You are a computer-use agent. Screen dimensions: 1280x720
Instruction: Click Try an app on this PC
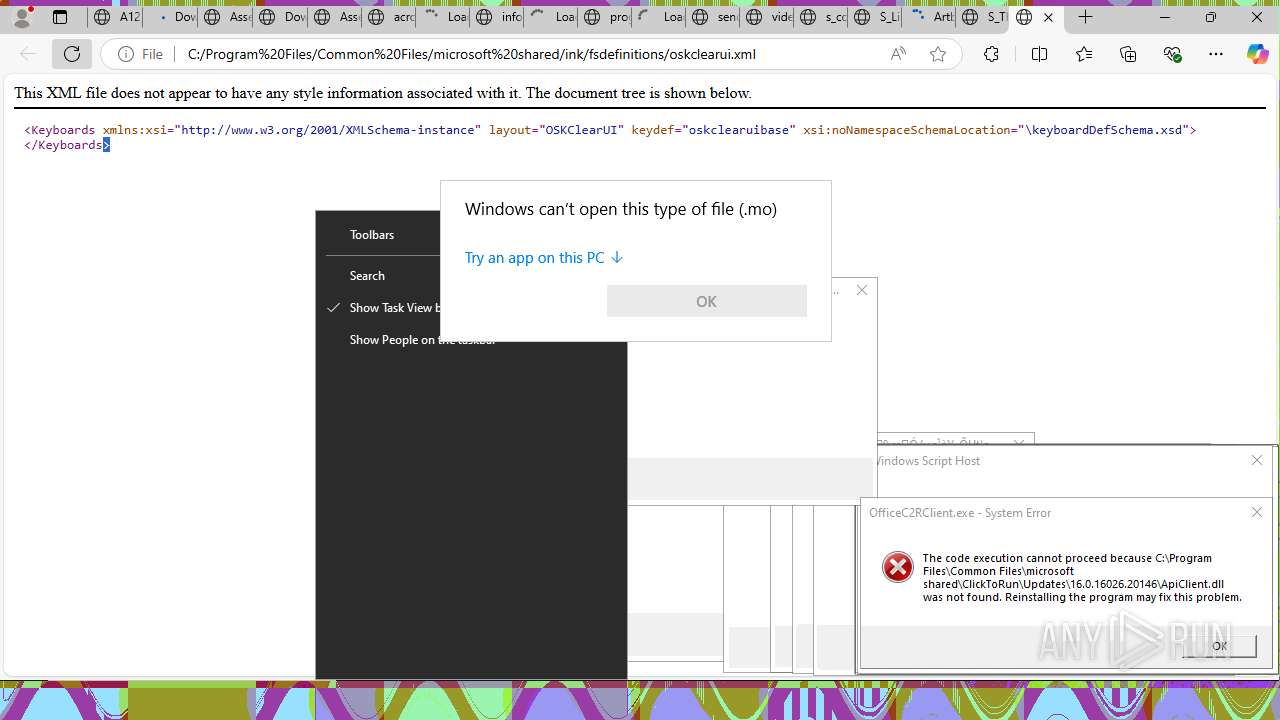coord(544,258)
